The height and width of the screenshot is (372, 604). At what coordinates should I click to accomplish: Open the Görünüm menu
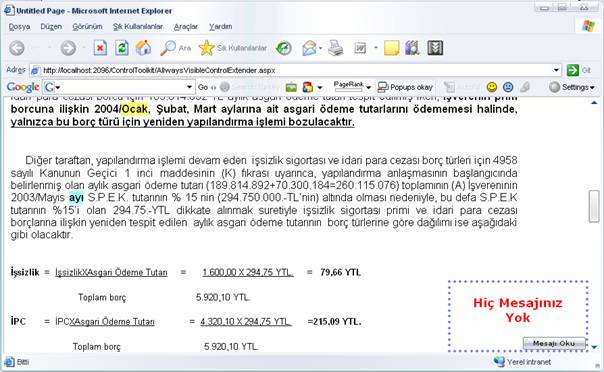click(x=87, y=27)
